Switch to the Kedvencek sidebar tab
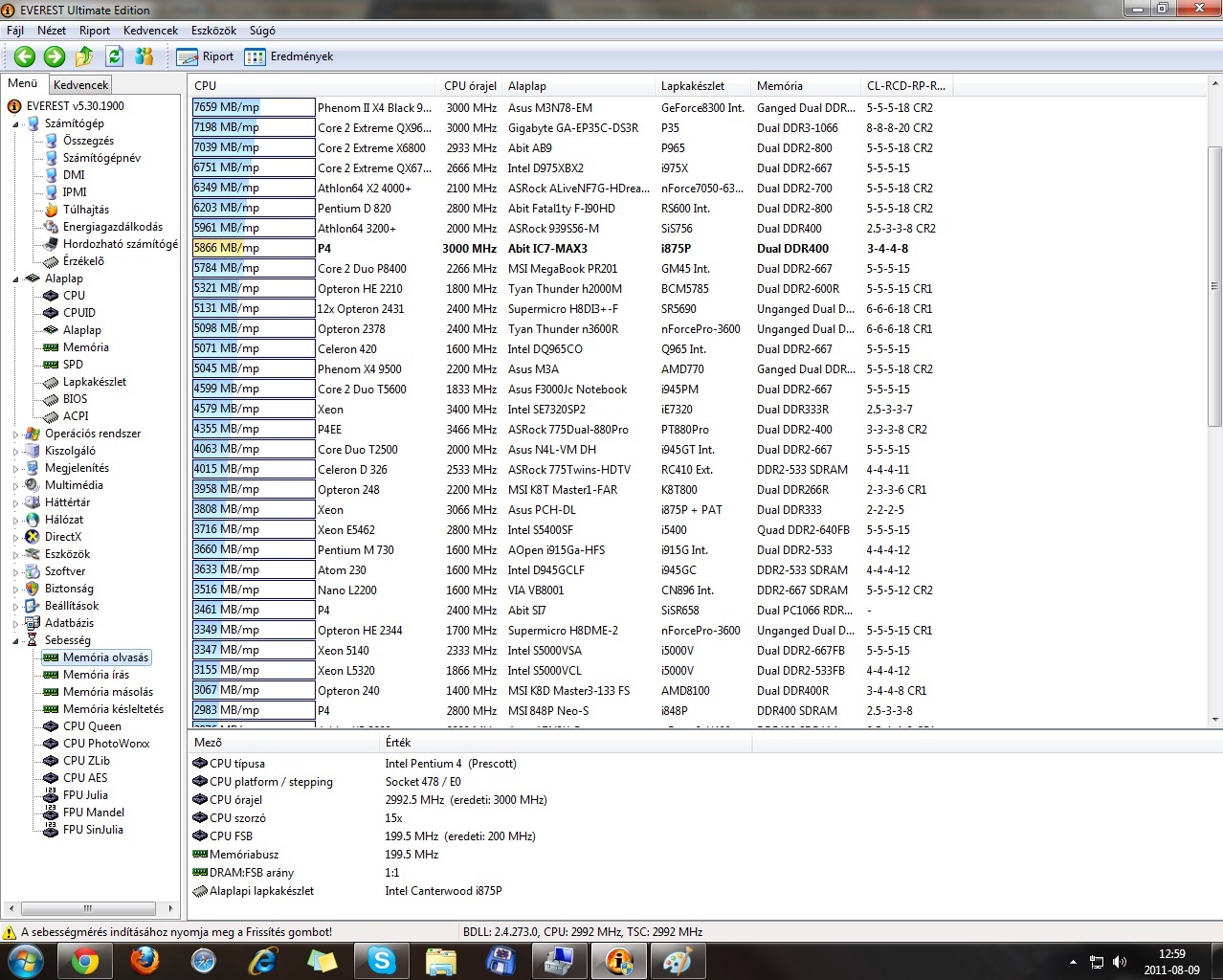The height and width of the screenshot is (980, 1223). click(x=80, y=85)
